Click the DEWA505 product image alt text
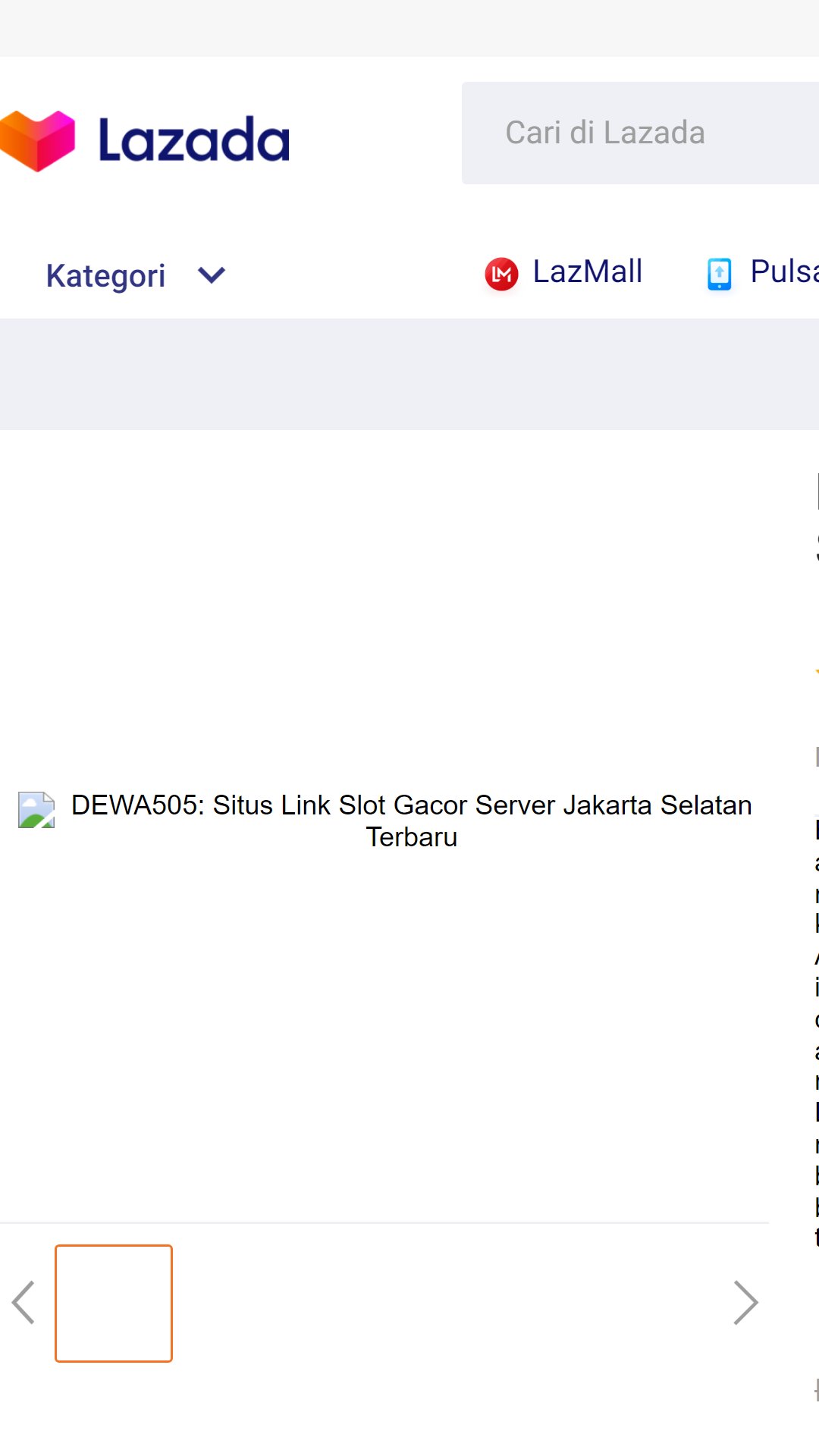 click(412, 821)
